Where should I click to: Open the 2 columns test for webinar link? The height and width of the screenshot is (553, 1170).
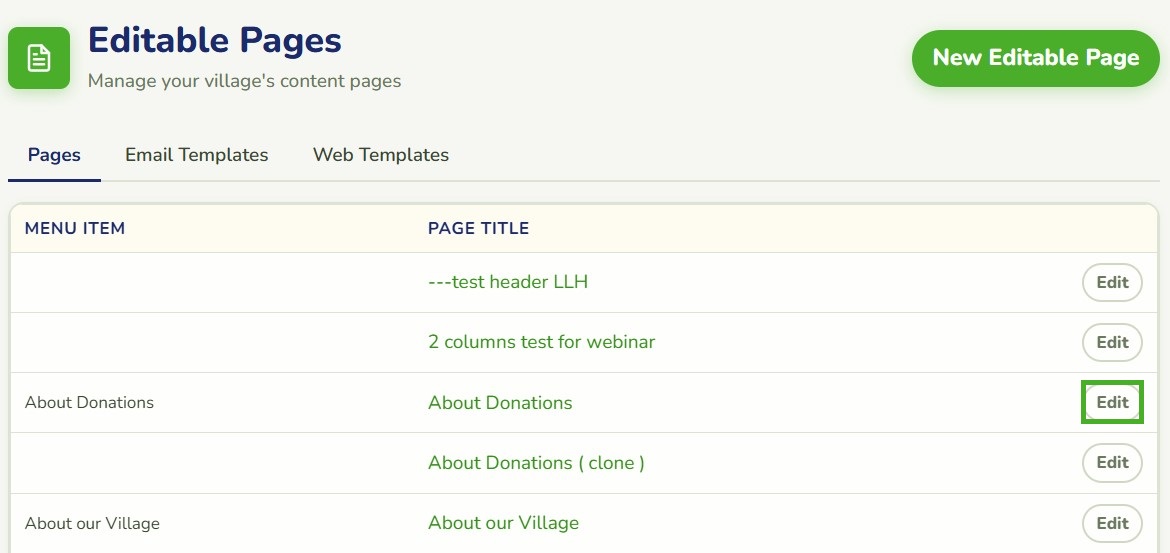(542, 342)
